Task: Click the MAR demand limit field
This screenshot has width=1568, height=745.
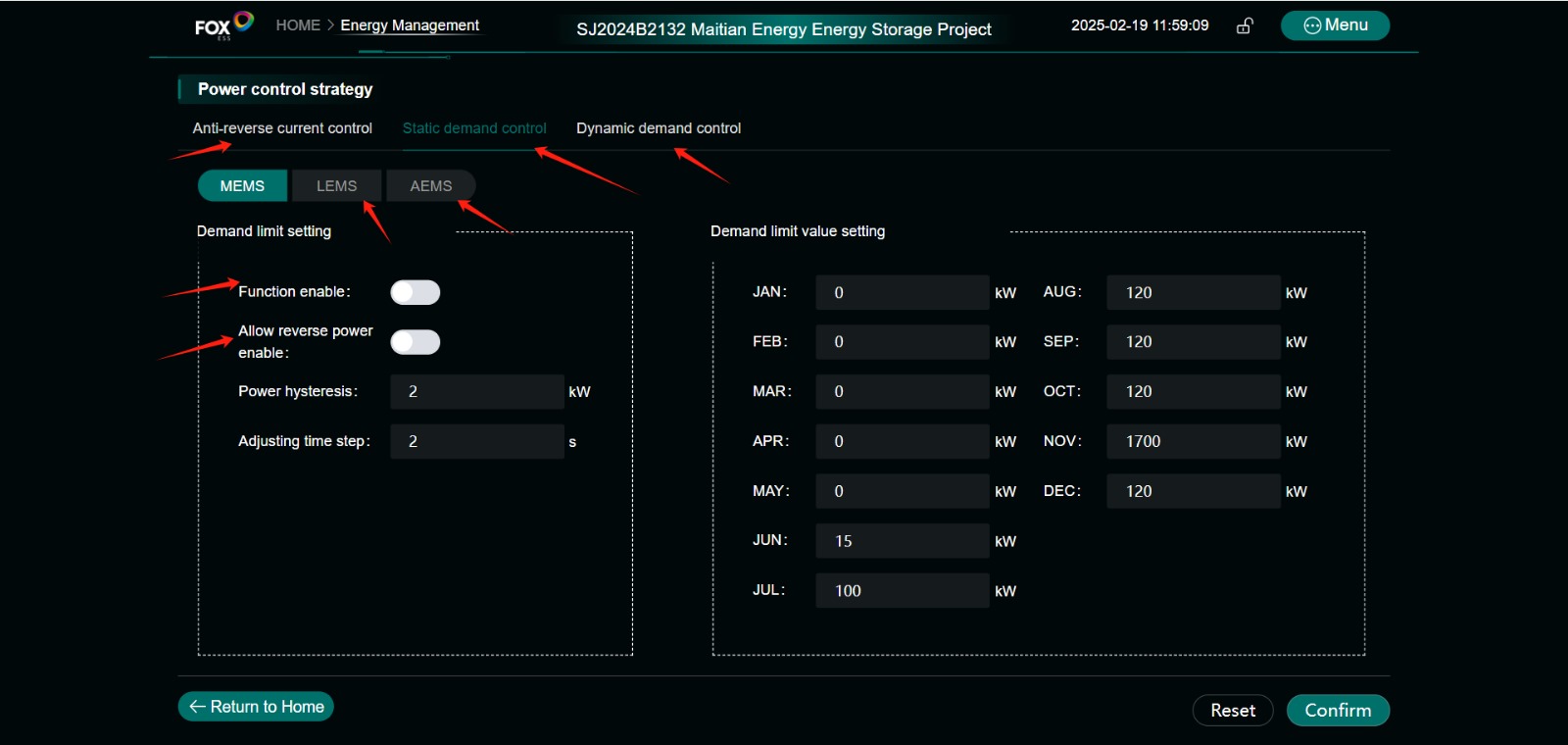Action: 903,391
